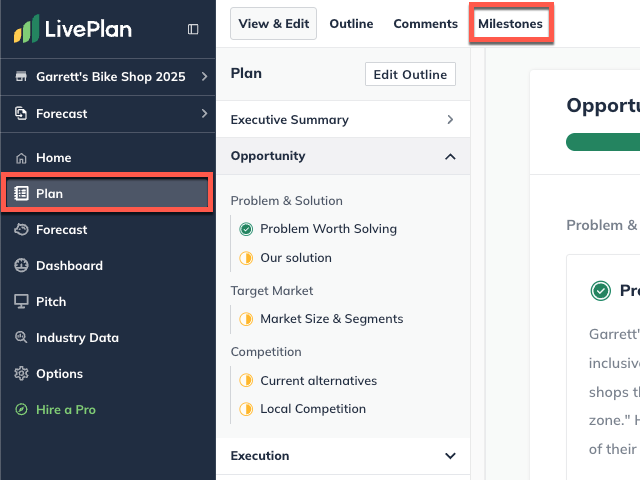The image size is (640, 480).
Task: Click the Executive Summary section title
Action: point(290,120)
